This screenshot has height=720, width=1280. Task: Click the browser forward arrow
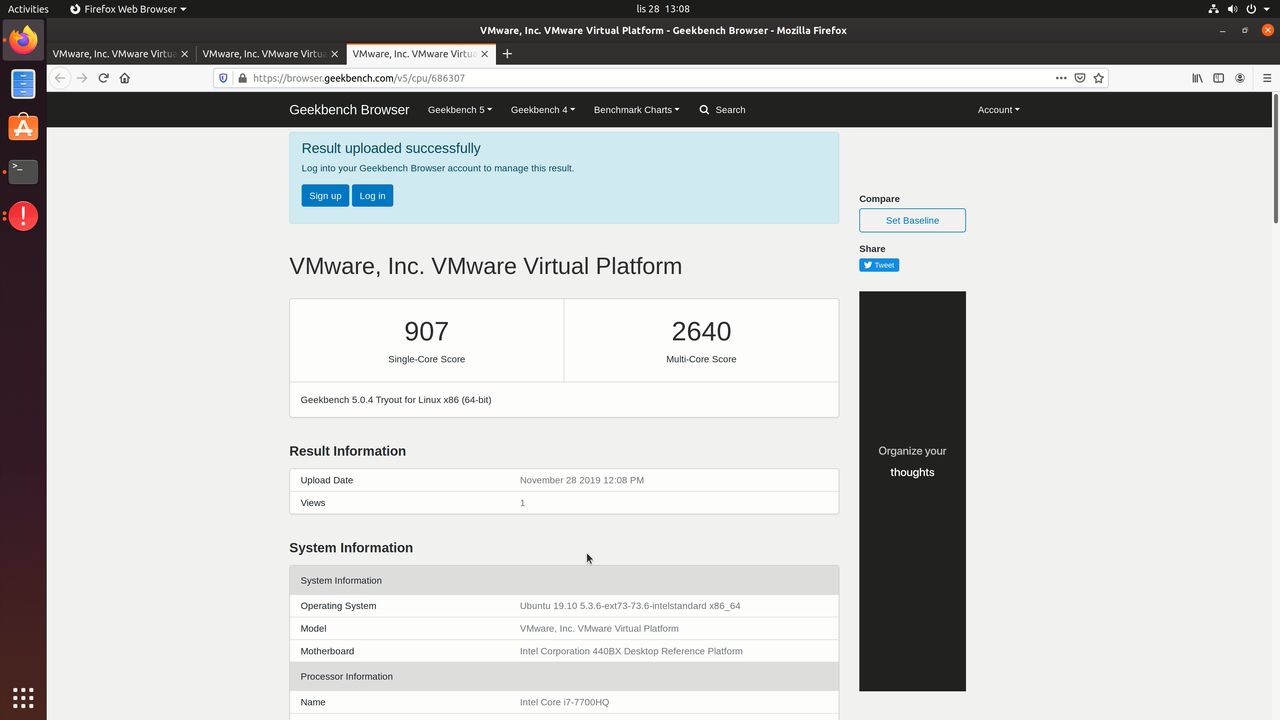point(82,78)
